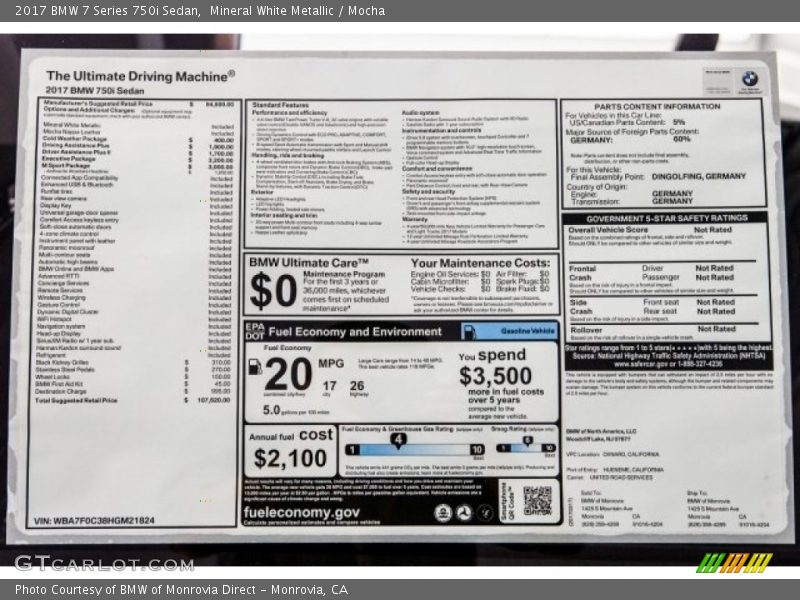Click the 'BMW Ultimate Care' heading
800x600 pixels.
click(x=309, y=263)
